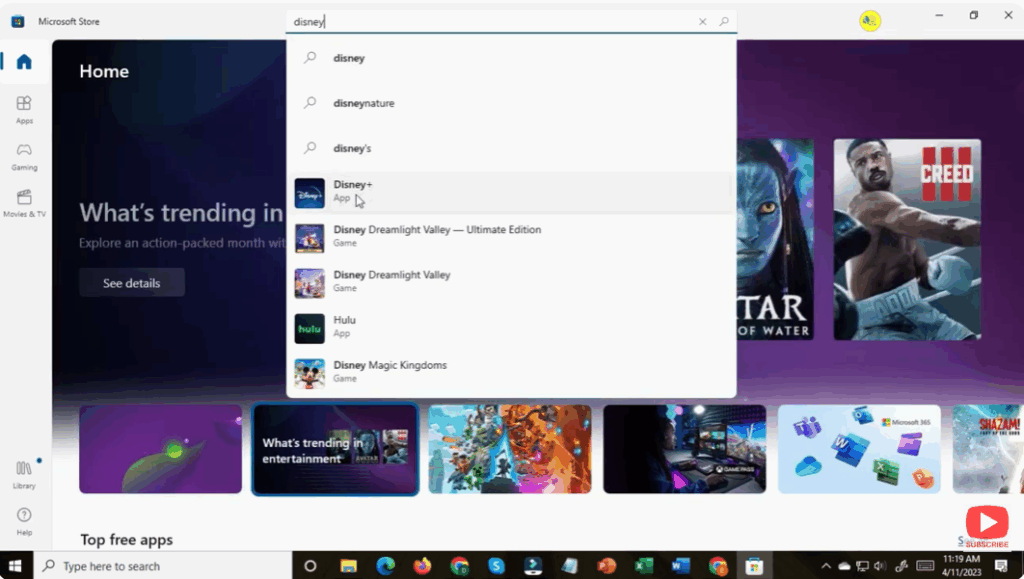The image size is (1024, 579).
Task: Open PowerPoint from taskbar
Action: pos(607,566)
